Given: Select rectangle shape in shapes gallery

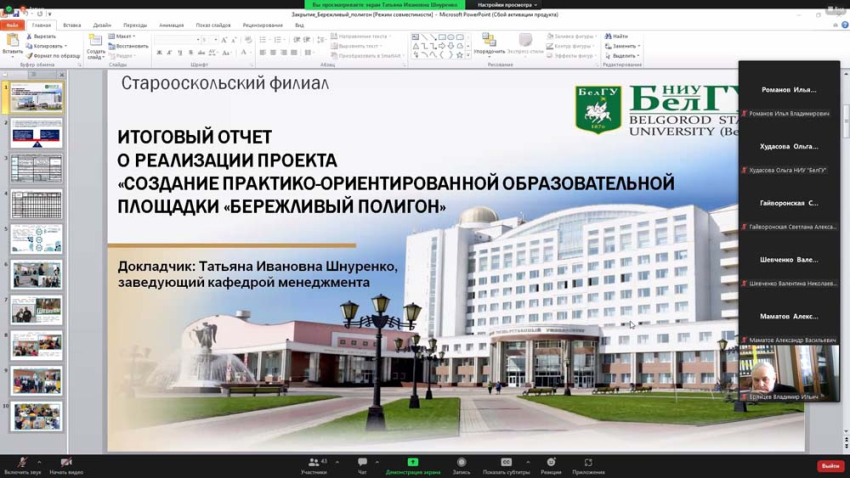Looking at the screenshot, I should point(442,37).
